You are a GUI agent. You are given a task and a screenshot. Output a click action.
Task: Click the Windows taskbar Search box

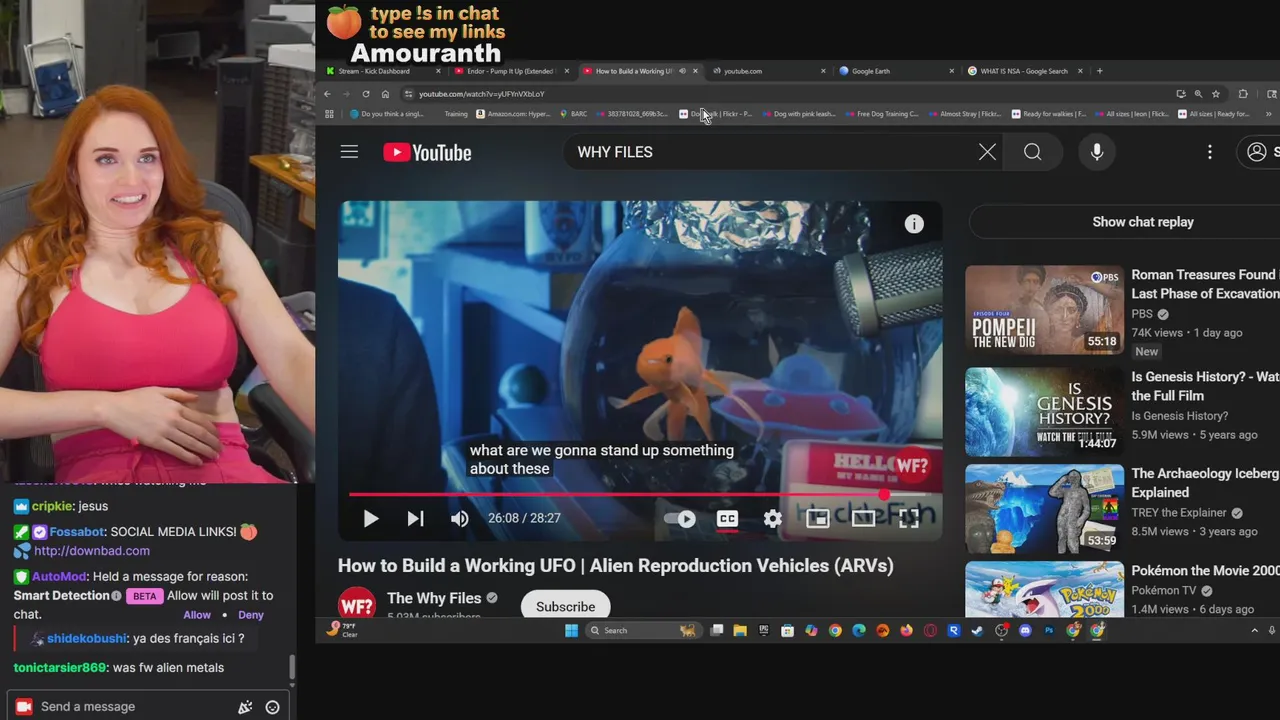tap(642, 630)
